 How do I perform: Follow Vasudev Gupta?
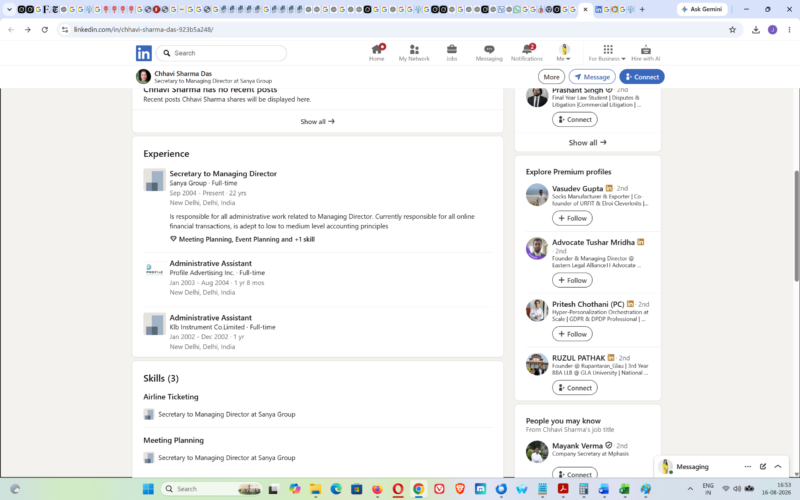[572, 218]
